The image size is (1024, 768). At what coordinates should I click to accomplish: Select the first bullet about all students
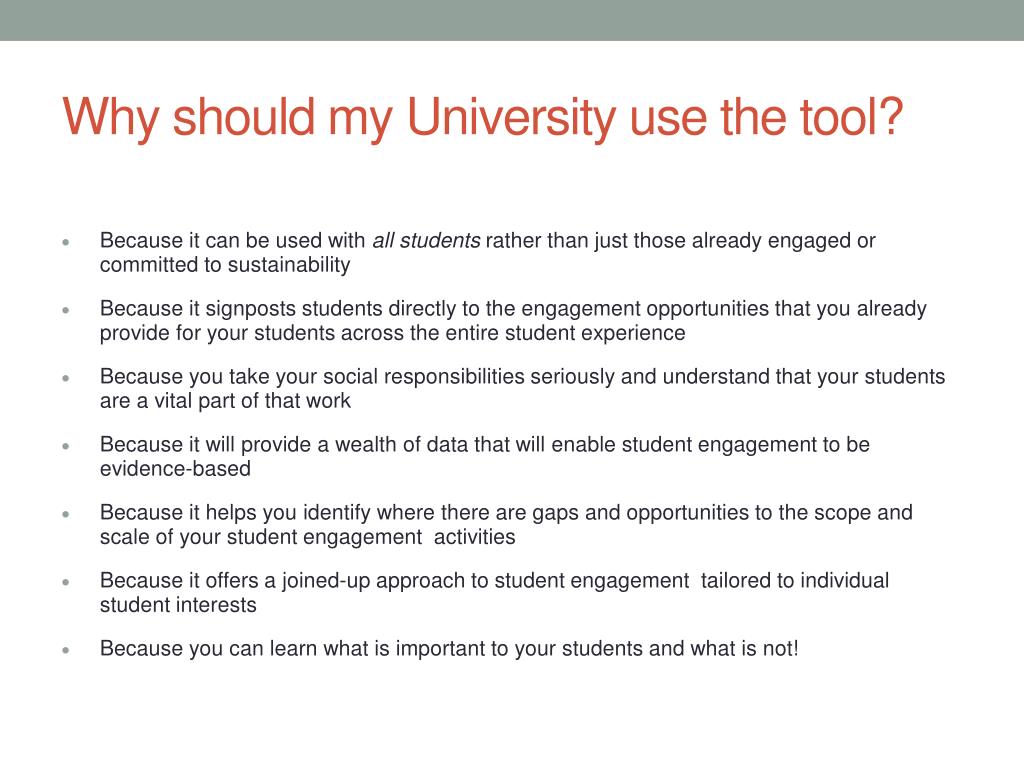pos(487,252)
